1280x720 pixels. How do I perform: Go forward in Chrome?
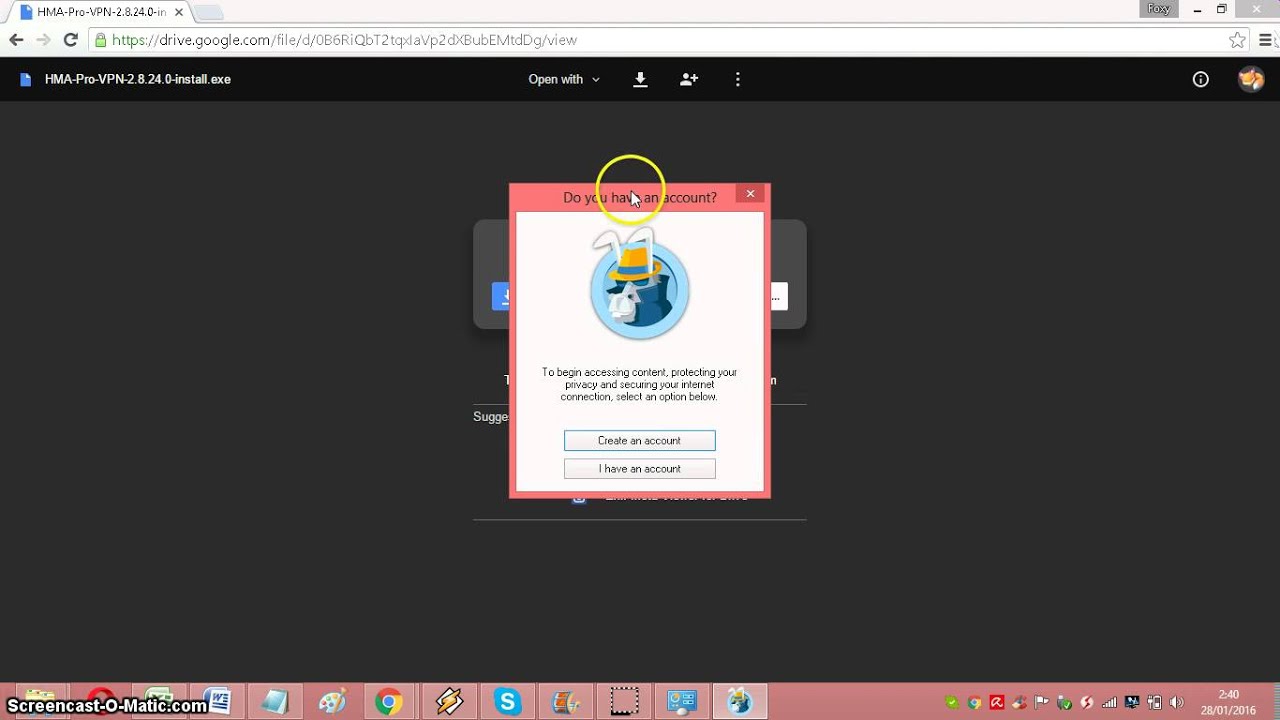pos(43,40)
